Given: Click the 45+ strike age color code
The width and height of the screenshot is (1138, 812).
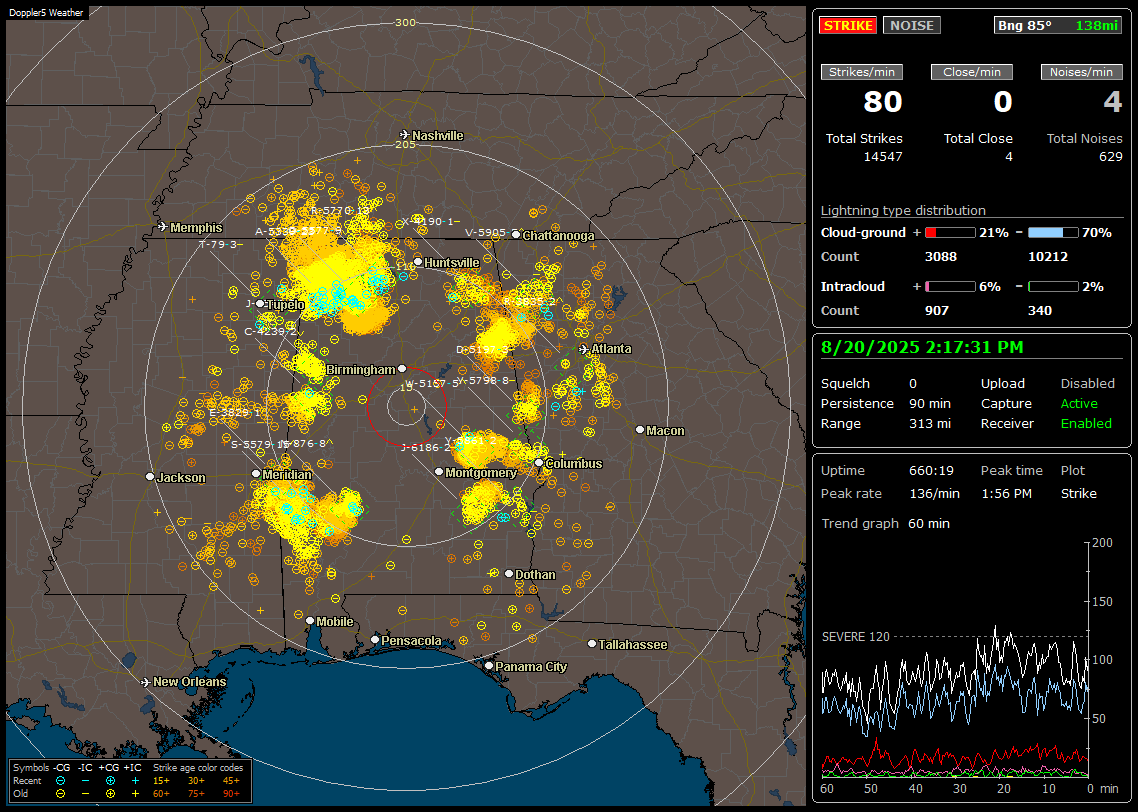Looking at the screenshot, I should click(231, 781).
